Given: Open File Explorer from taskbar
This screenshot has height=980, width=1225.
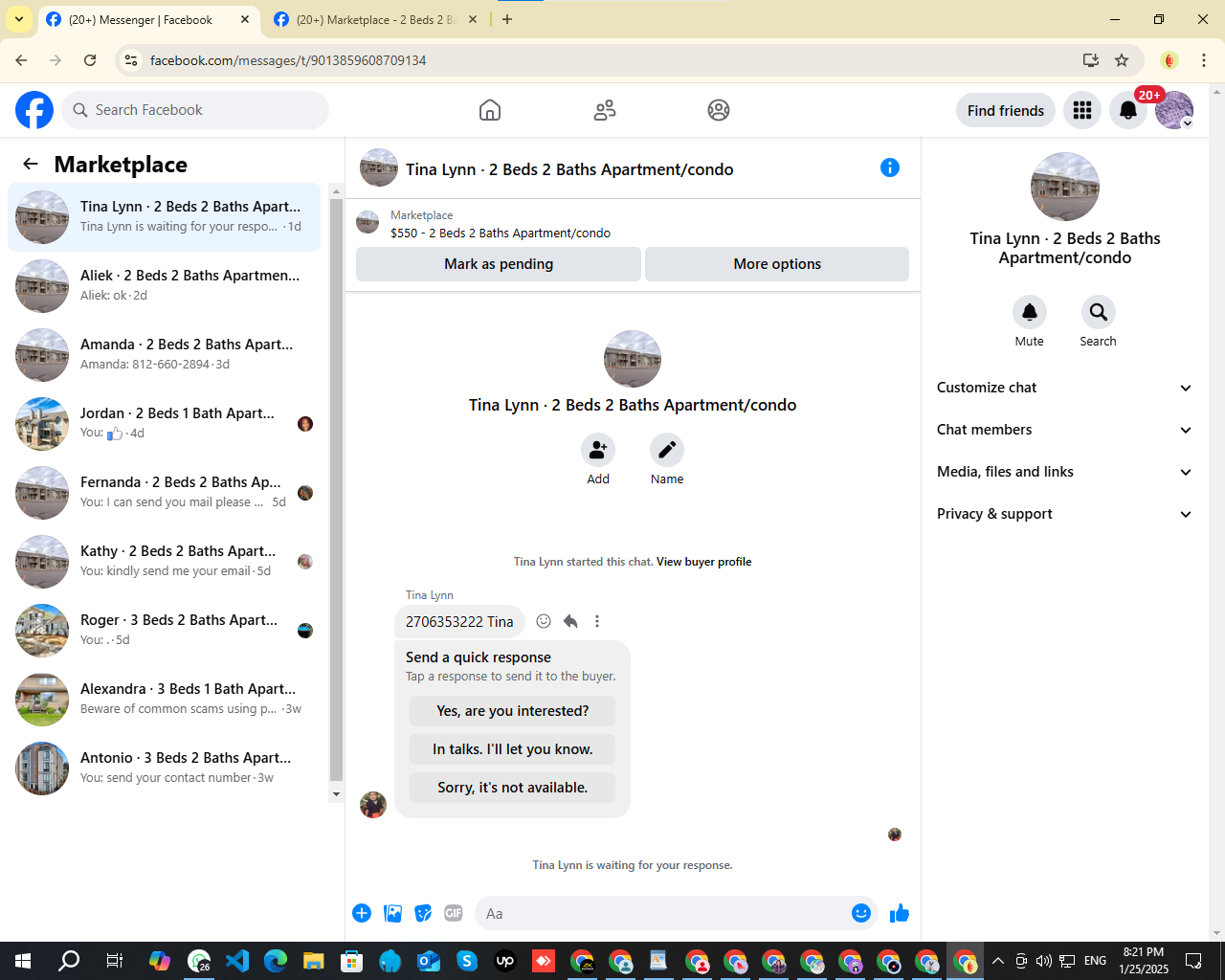Looking at the screenshot, I should click(x=314, y=961).
